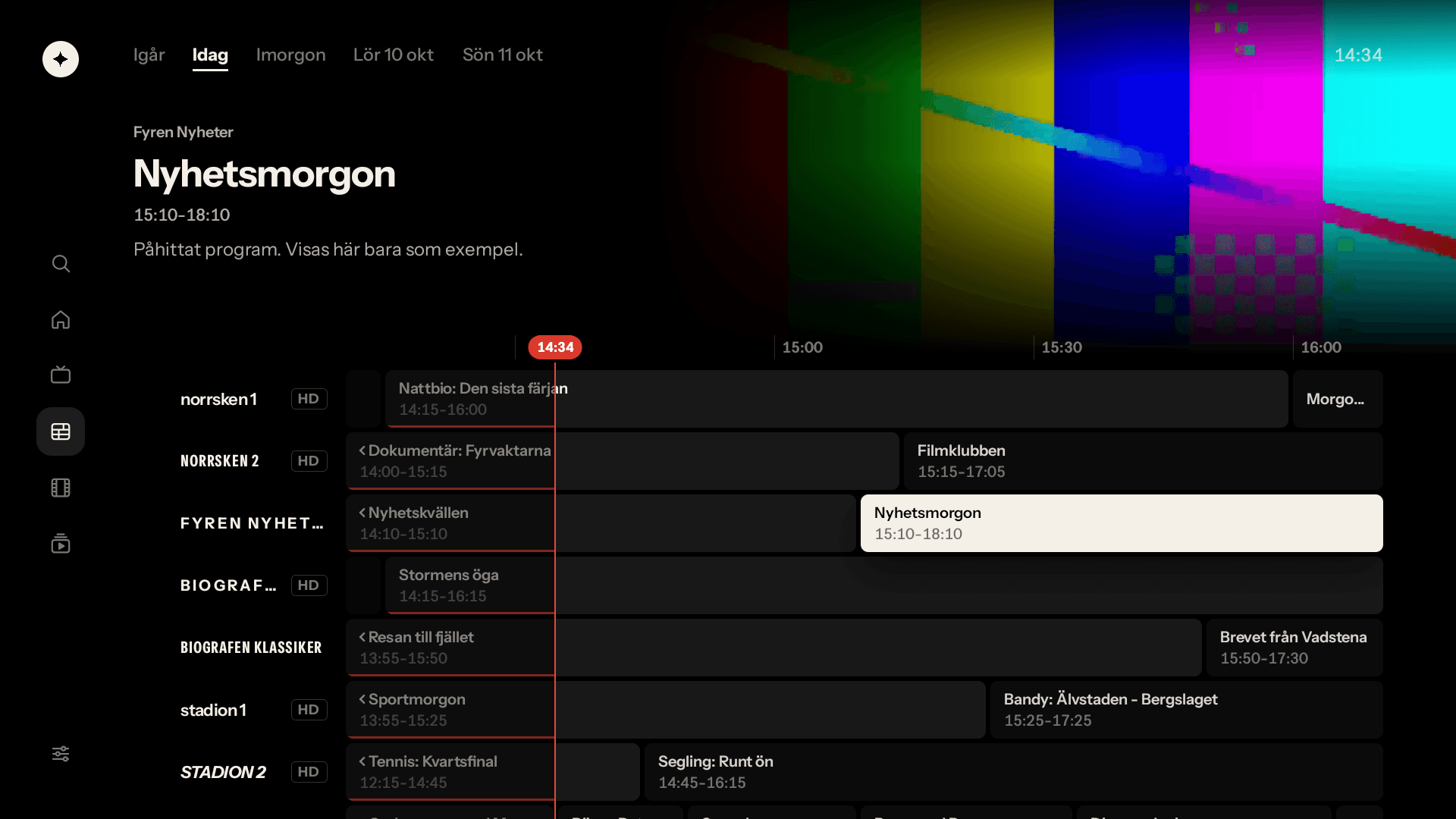The image size is (1456, 819).
Task: Select STADION 2 channel
Action: click(x=223, y=772)
